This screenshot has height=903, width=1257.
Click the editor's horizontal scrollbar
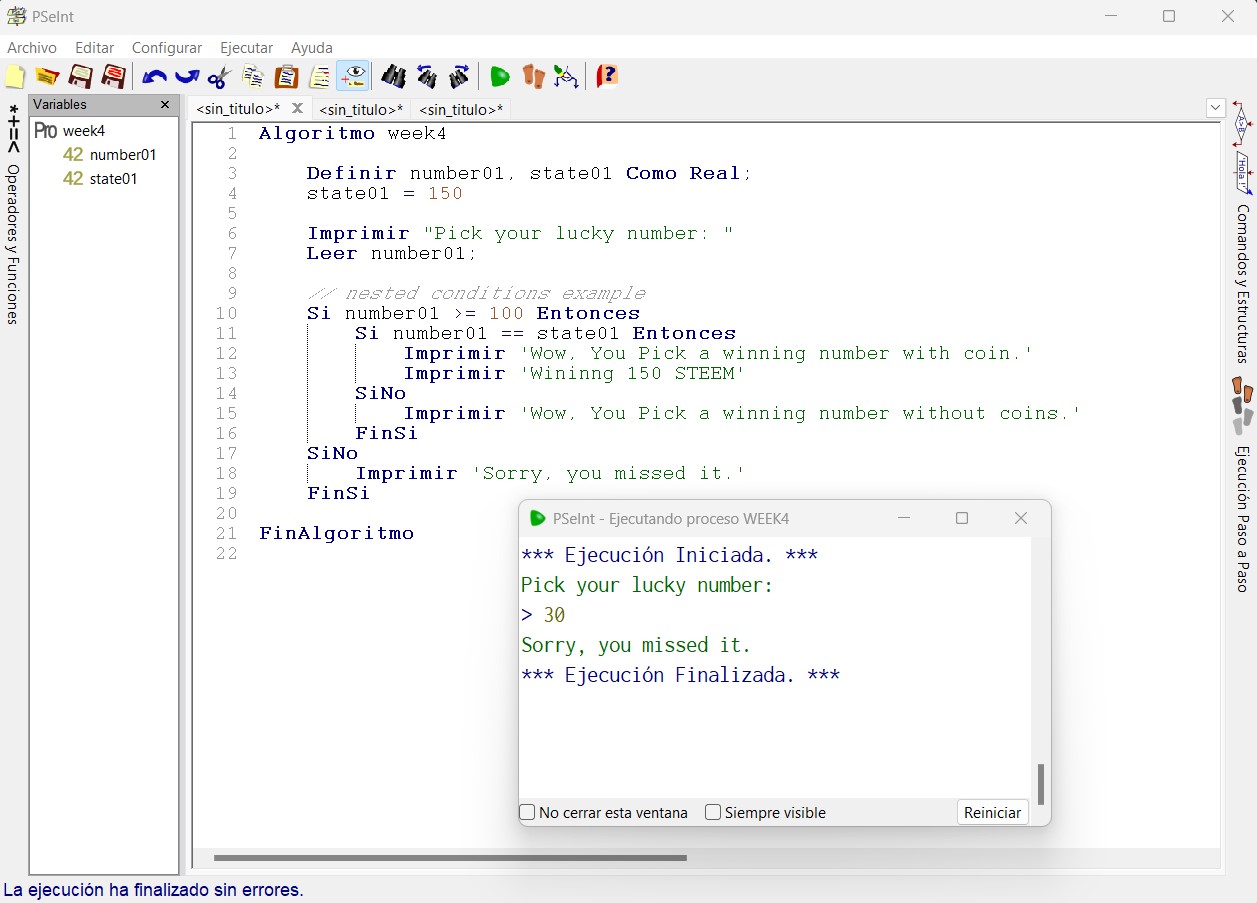coord(450,857)
